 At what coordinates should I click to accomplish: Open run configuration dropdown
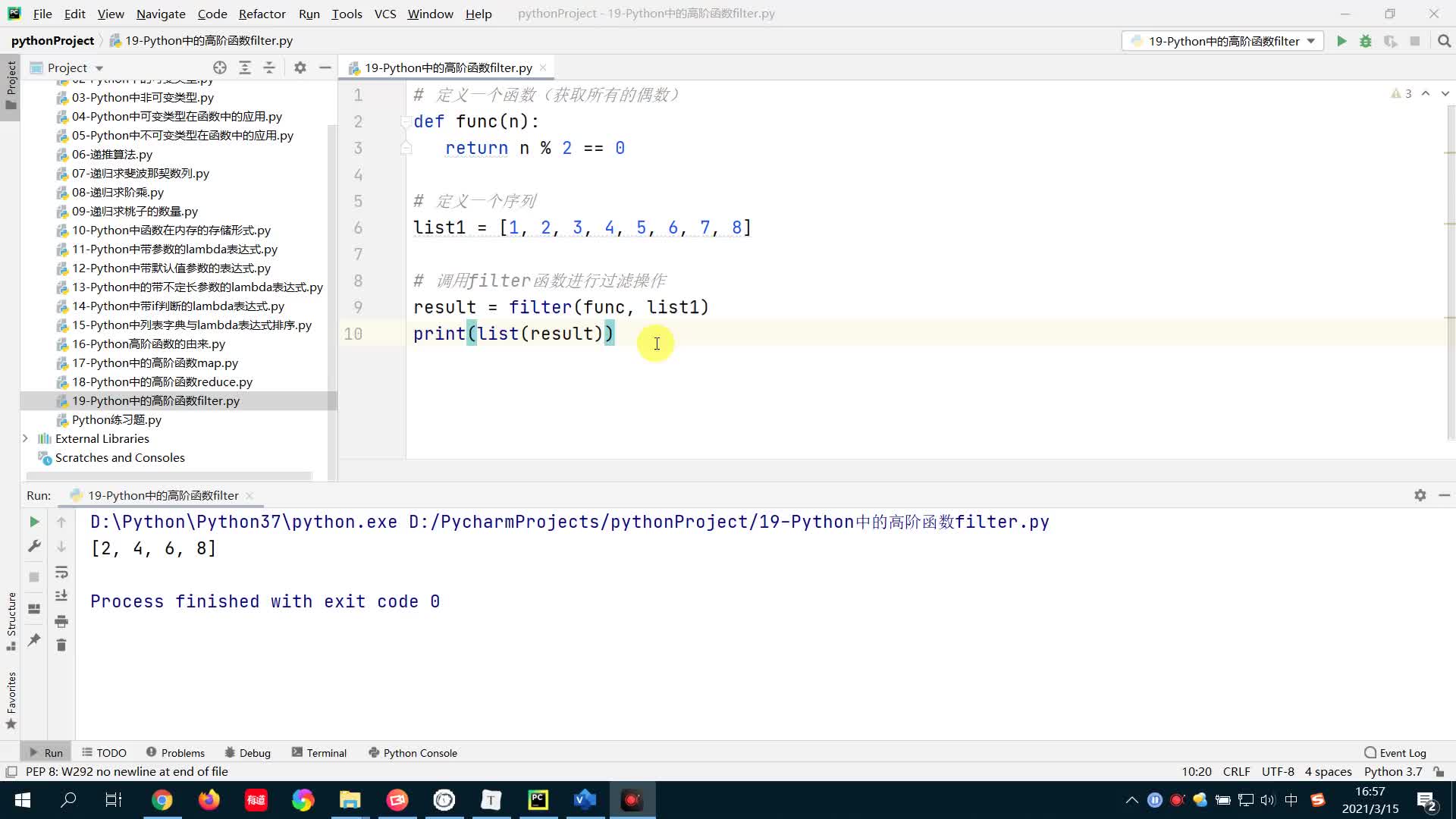pyautogui.click(x=1222, y=41)
